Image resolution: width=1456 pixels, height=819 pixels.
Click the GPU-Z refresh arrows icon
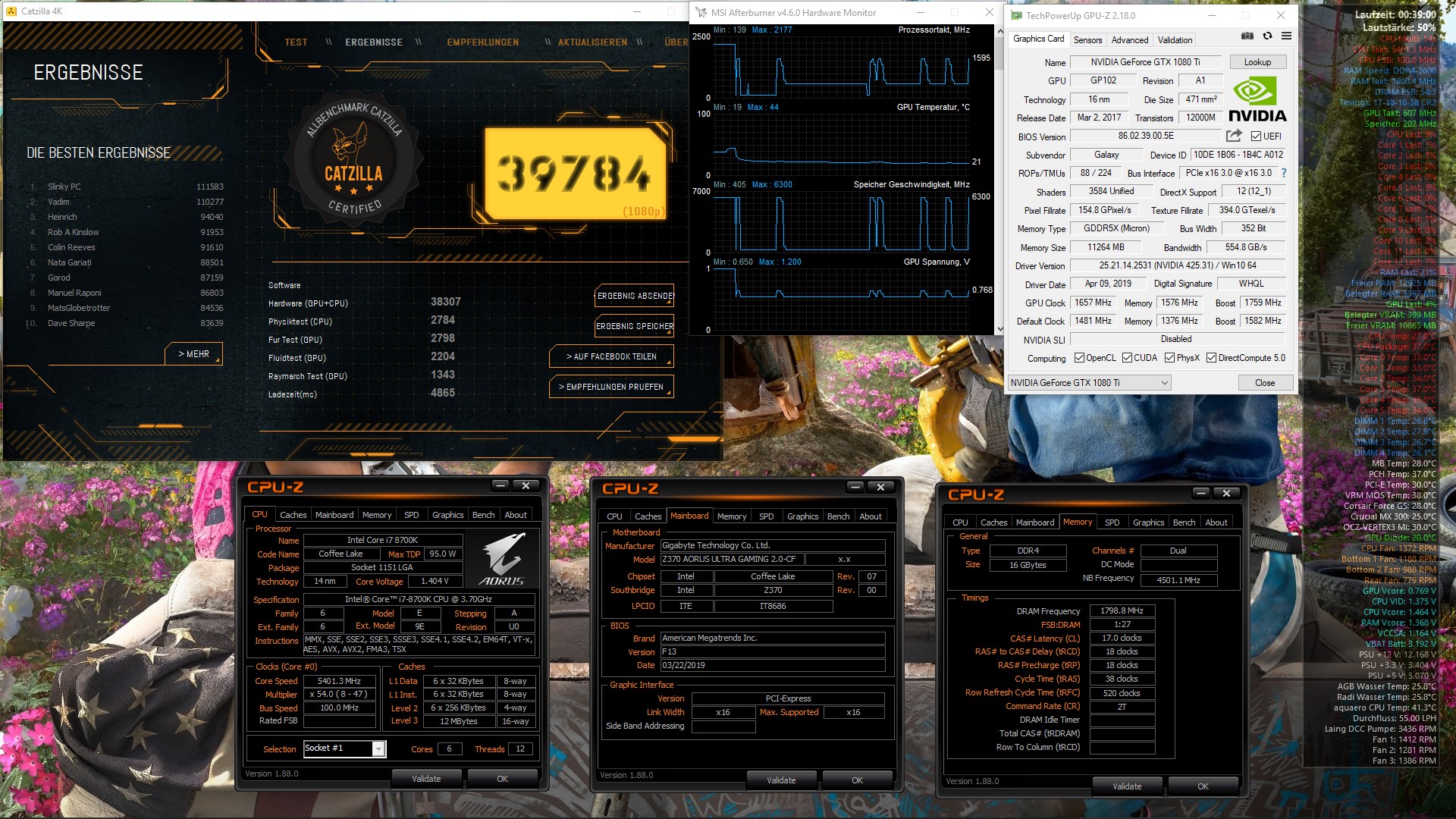click(1267, 36)
